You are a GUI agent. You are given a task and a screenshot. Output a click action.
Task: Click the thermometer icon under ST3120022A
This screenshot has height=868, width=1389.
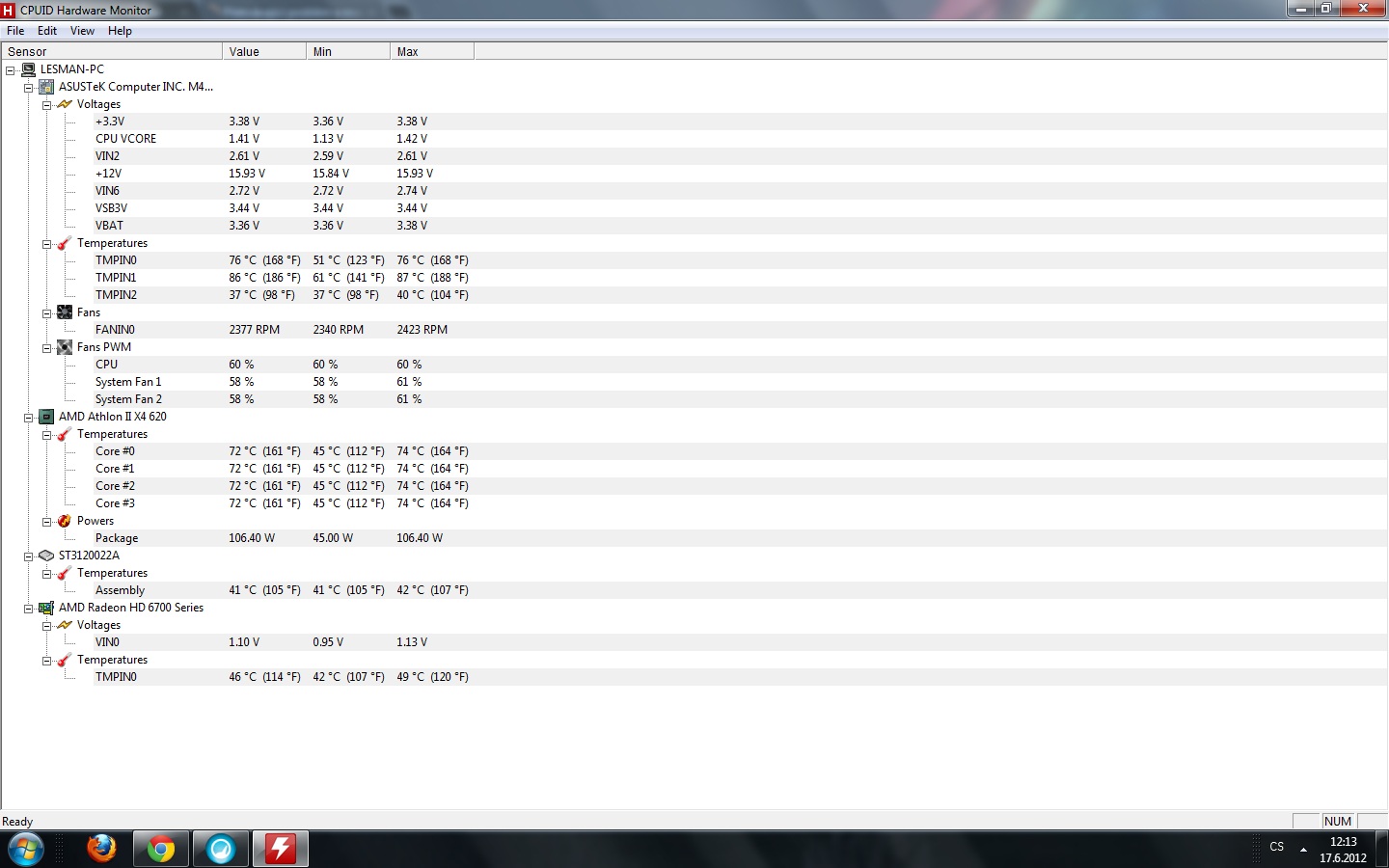click(65, 573)
